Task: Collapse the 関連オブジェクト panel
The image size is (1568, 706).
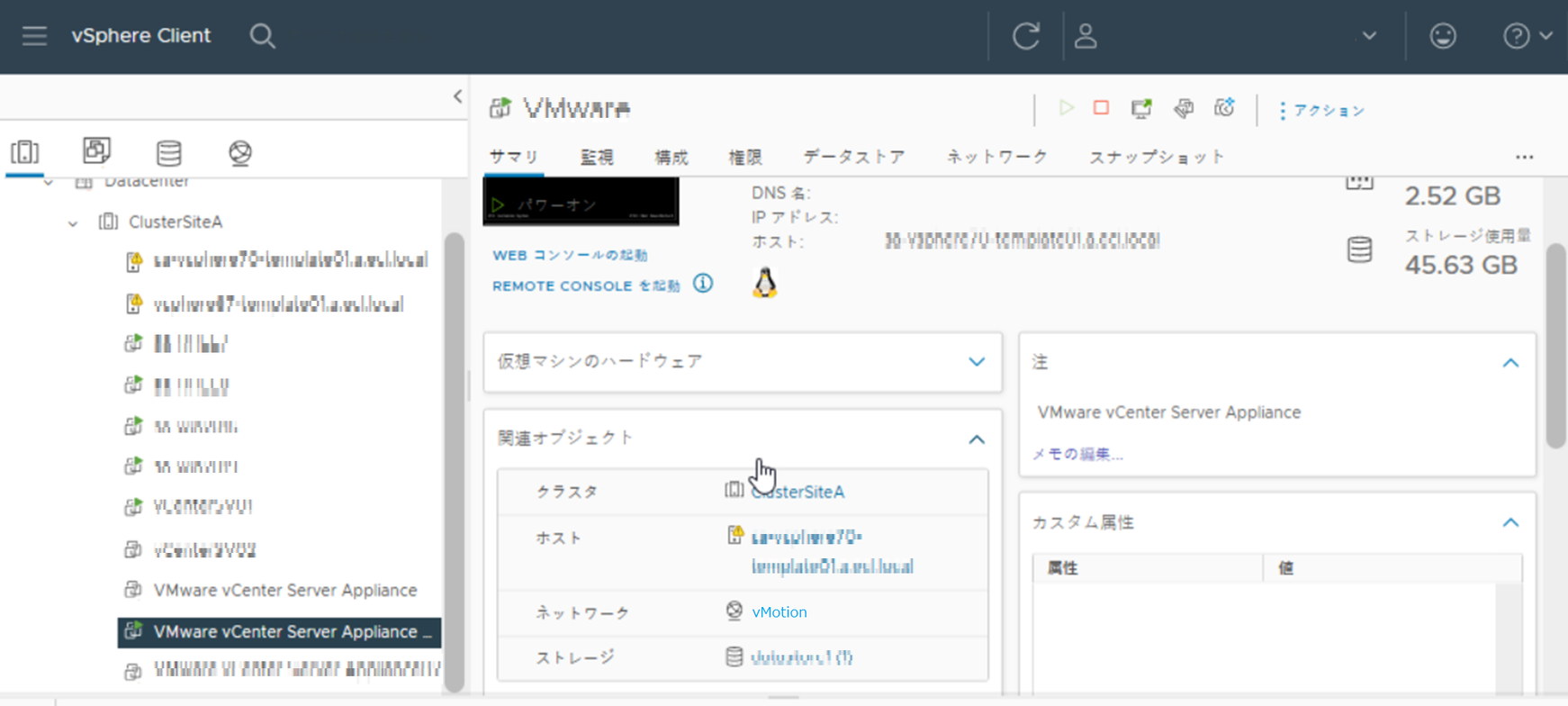Action: (x=976, y=439)
